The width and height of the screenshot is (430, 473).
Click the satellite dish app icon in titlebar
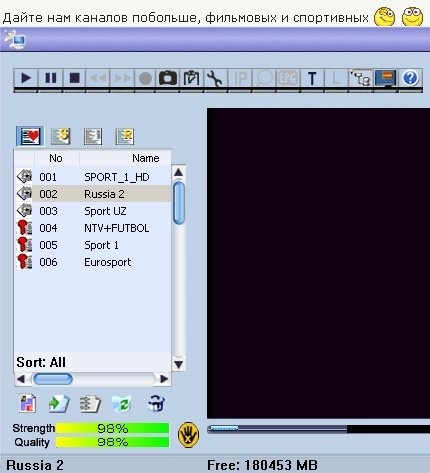[14, 40]
